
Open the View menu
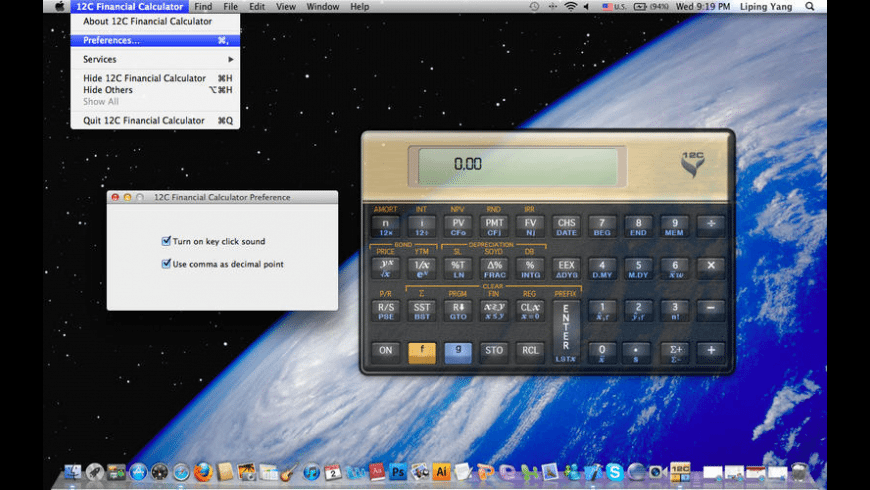click(x=286, y=7)
